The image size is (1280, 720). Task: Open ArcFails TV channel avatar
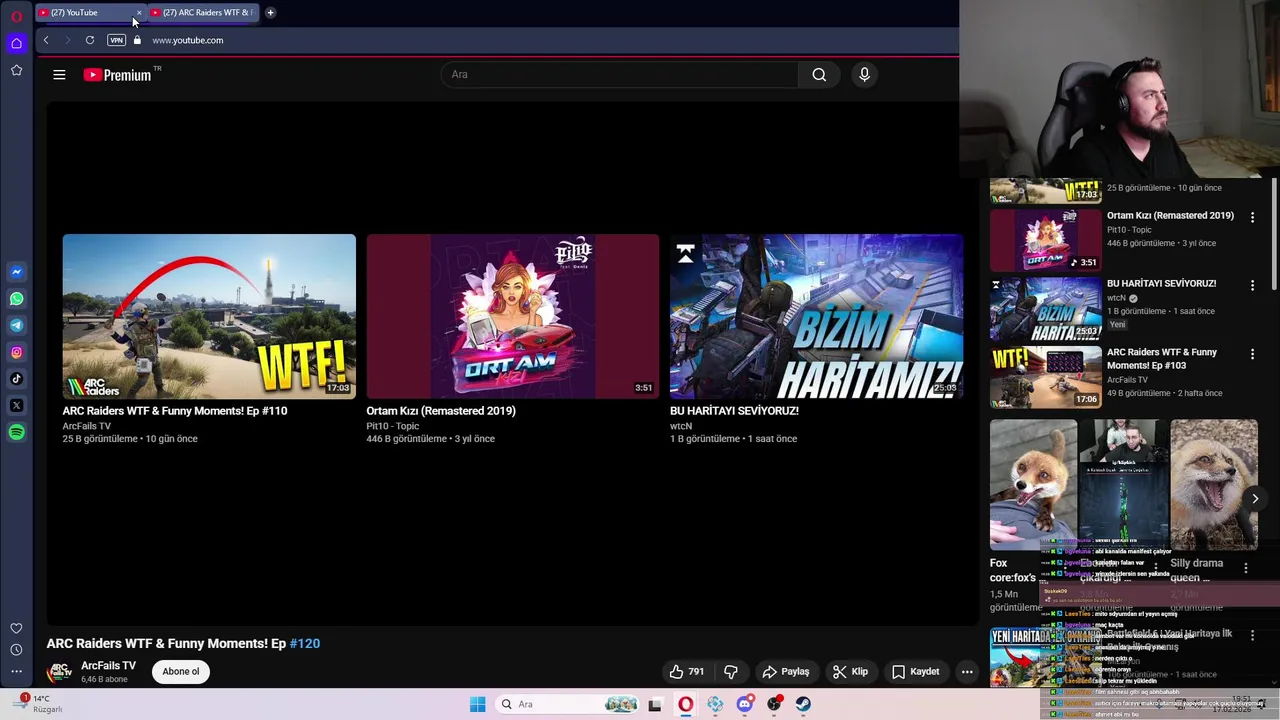(60, 672)
